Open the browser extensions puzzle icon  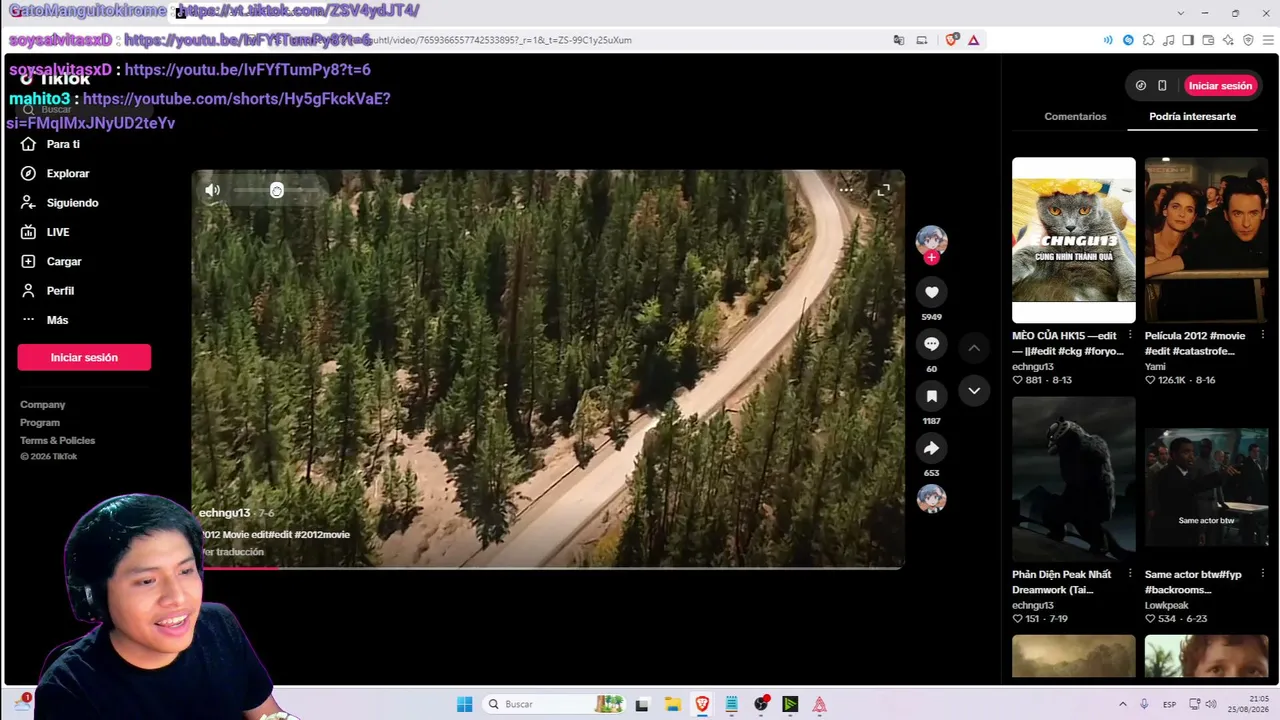pos(1148,40)
